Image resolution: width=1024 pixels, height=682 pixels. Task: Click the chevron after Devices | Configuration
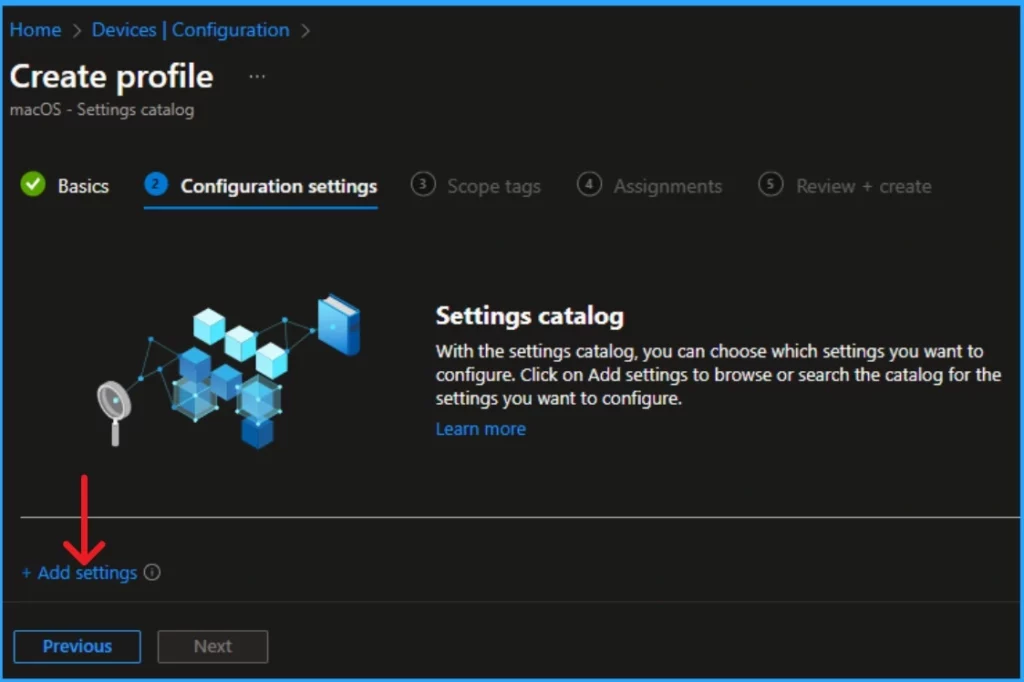click(x=305, y=31)
